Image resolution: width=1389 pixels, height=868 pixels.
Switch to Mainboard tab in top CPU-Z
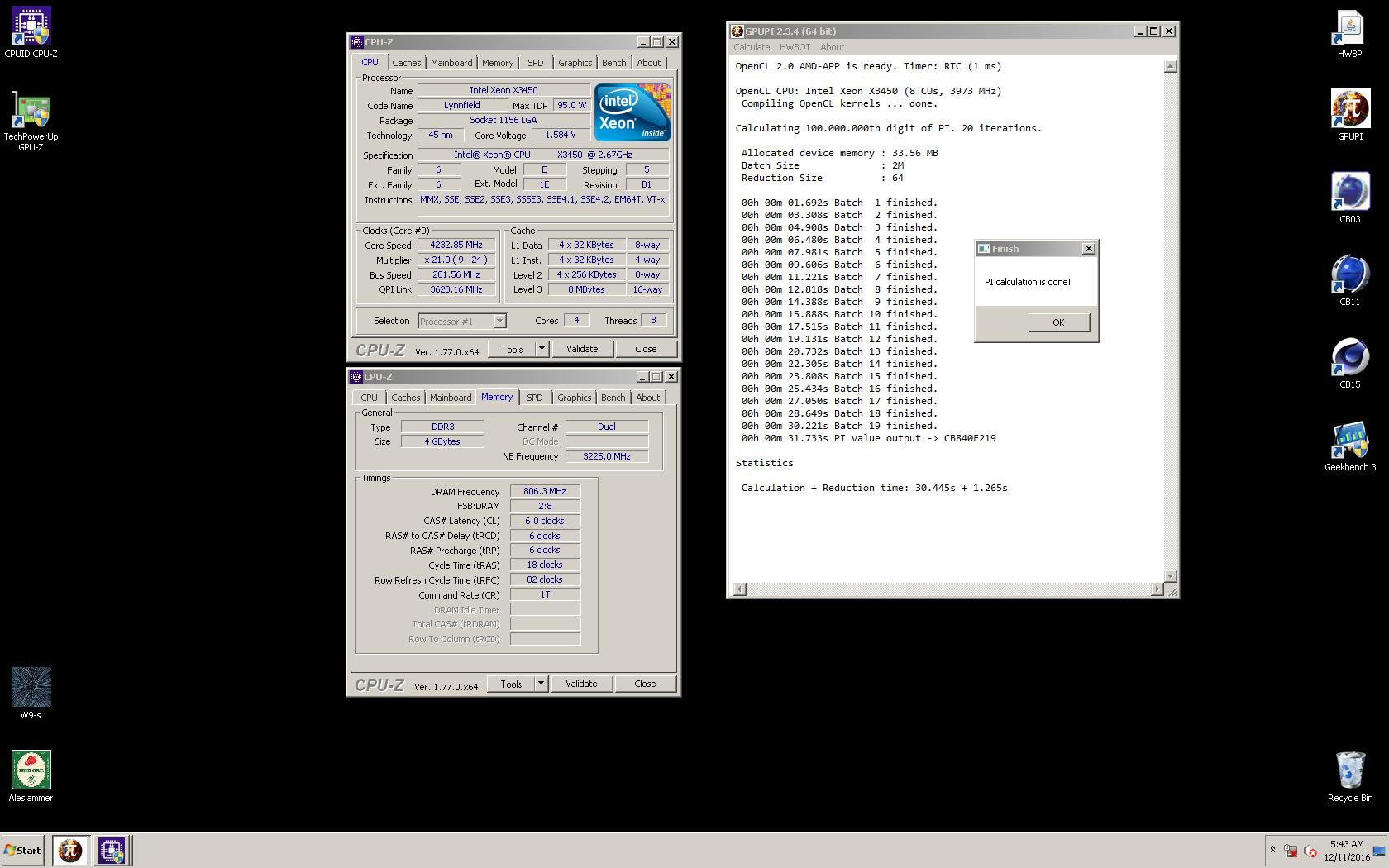pos(451,63)
